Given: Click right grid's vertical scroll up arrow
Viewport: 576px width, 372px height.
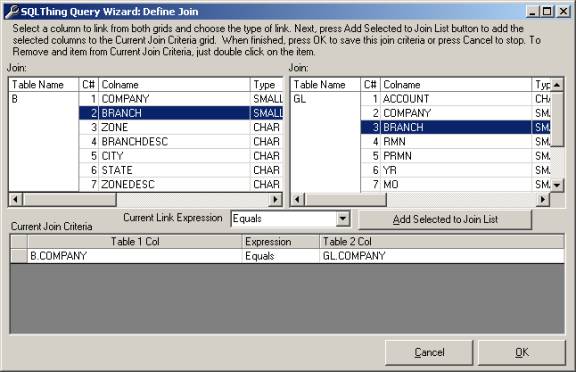Looking at the screenshot, I should tap(557, 85).
